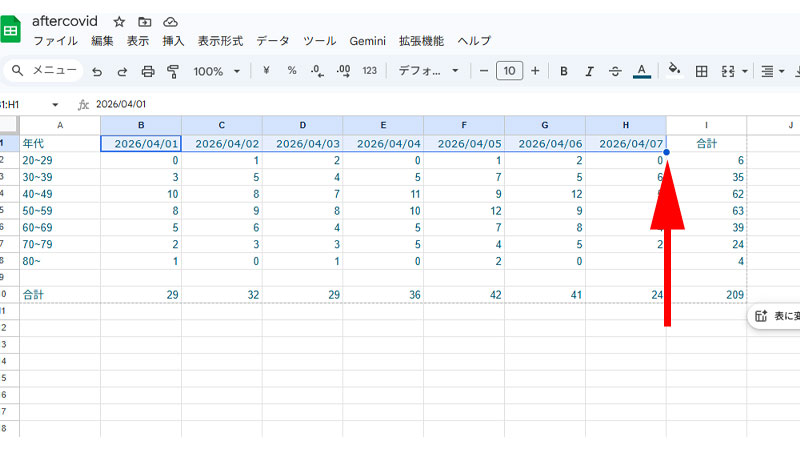Image resolution: width=800 pixels, height=450 pixels.
Task: Print the spreadsheet
Action: [148, 71]
